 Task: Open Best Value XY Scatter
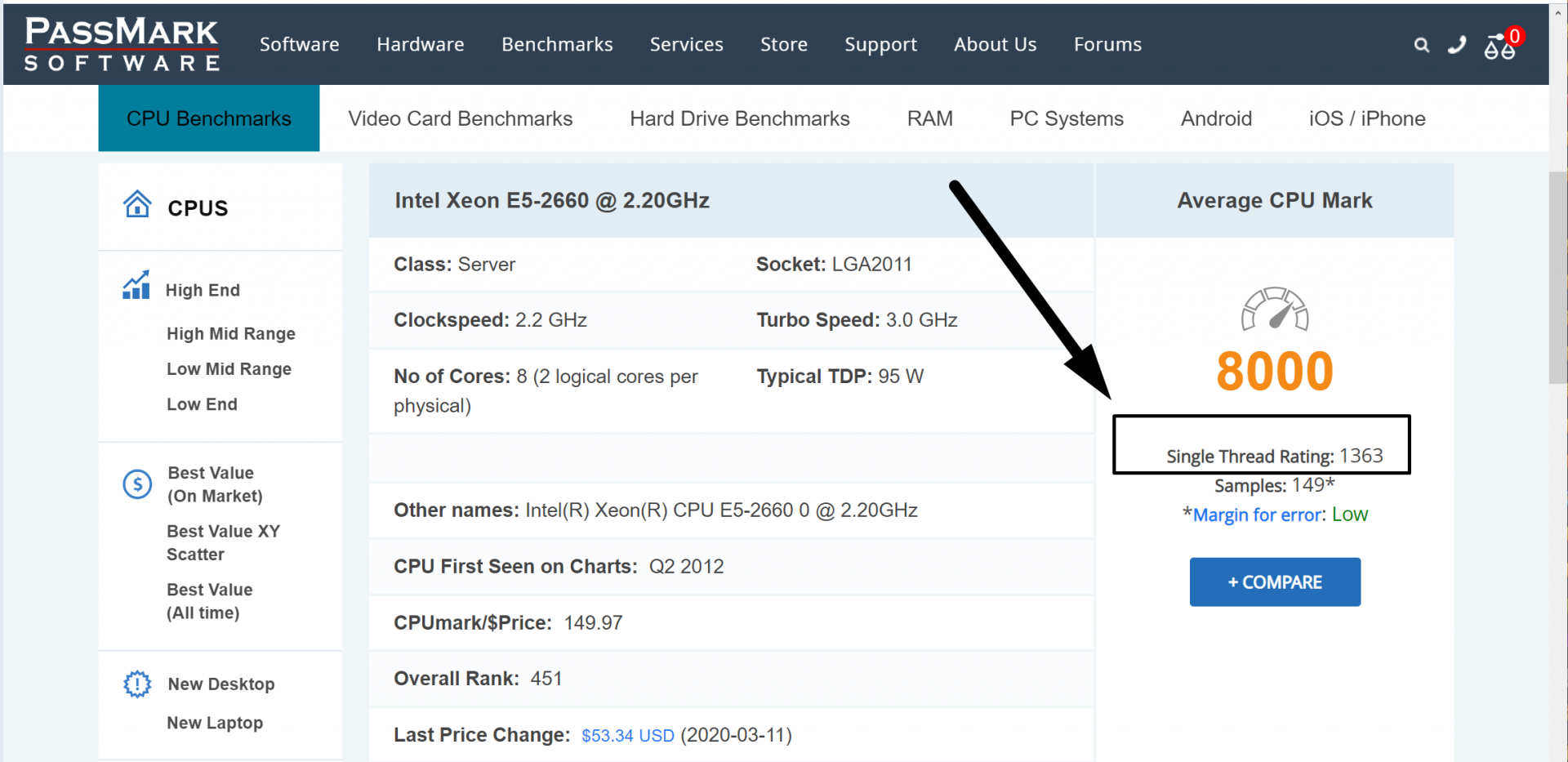coord(223,543)
